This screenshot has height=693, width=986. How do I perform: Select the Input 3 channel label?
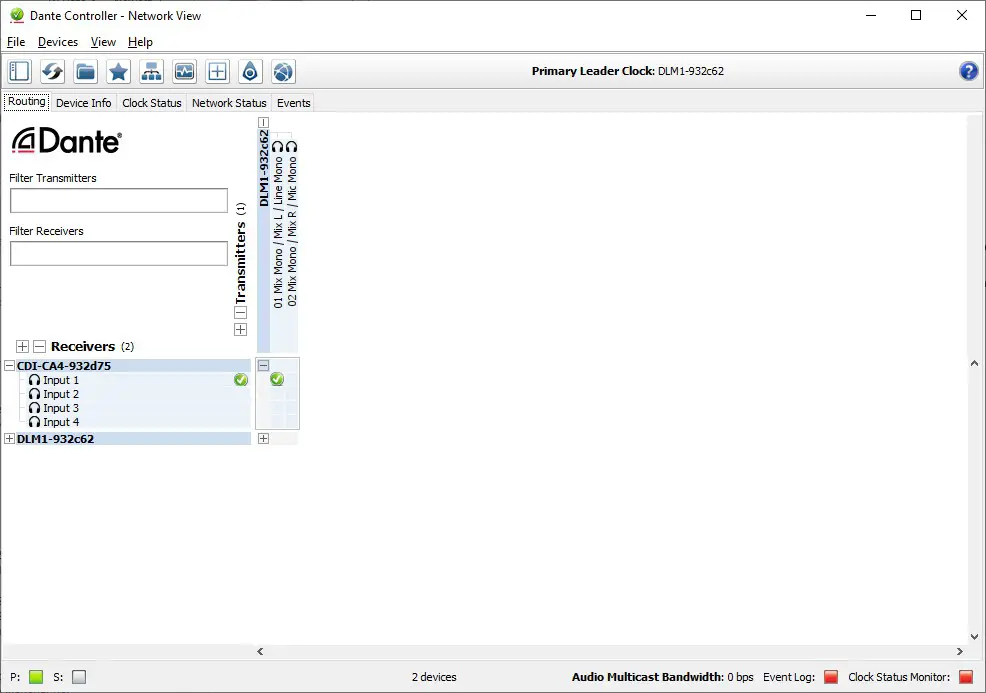point(61,408)
